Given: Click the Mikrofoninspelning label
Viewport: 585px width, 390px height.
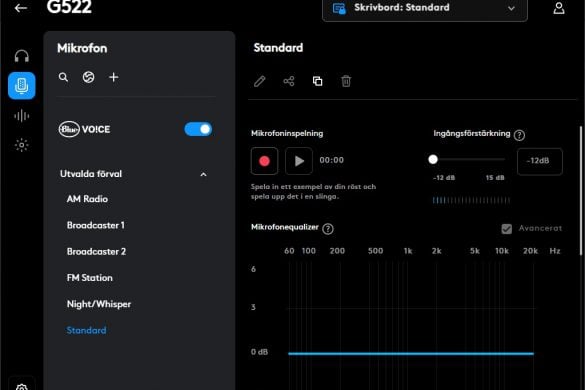Looking at the screenshot, I should (x=287, y=133).
